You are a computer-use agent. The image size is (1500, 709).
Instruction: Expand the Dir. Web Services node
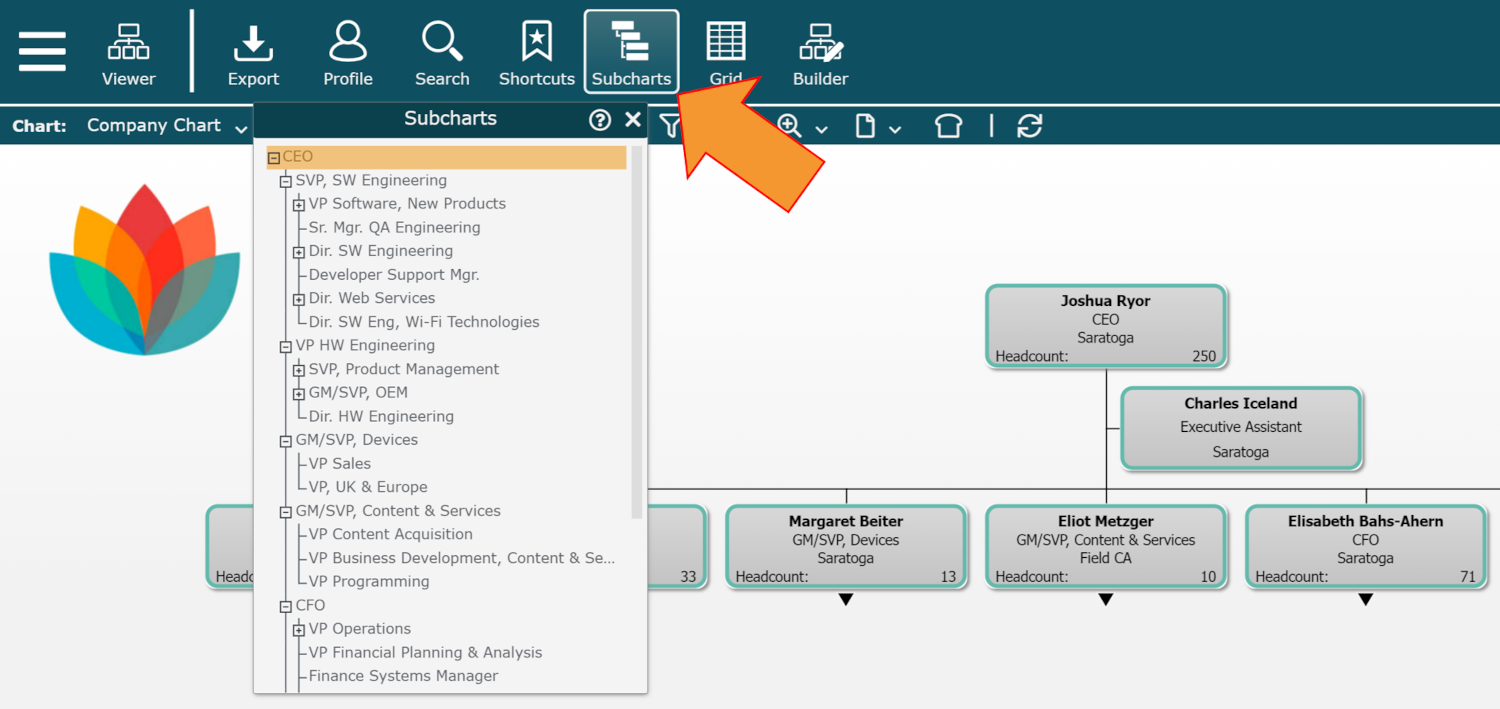click(x=299, y=300)
